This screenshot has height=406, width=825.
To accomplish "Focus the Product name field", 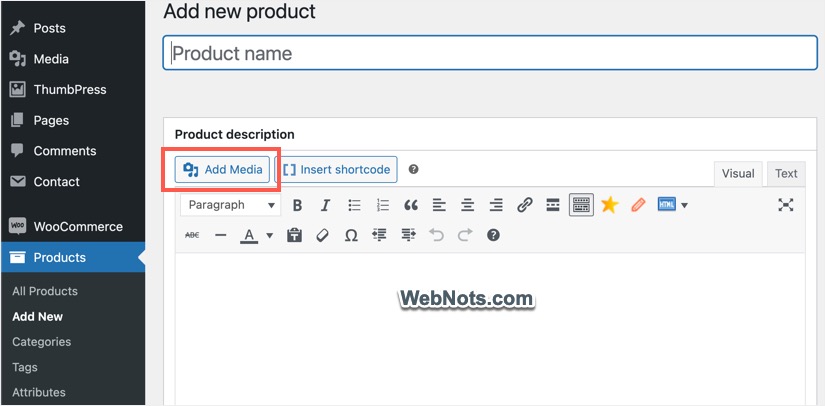I will click(x=490, y=53).
